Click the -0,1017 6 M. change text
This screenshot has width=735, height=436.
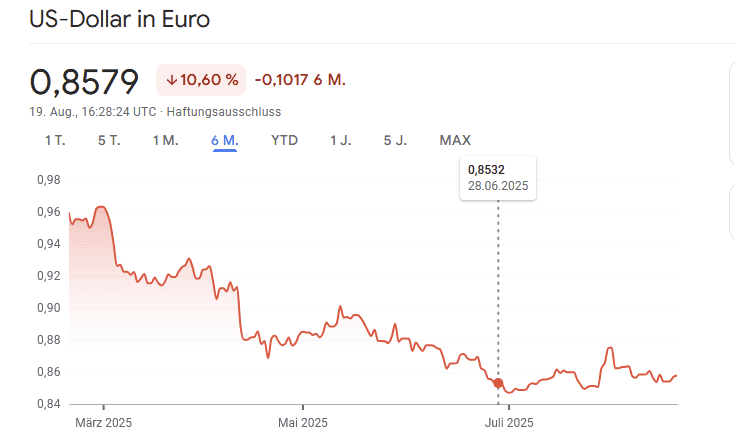tap(300, 80)
